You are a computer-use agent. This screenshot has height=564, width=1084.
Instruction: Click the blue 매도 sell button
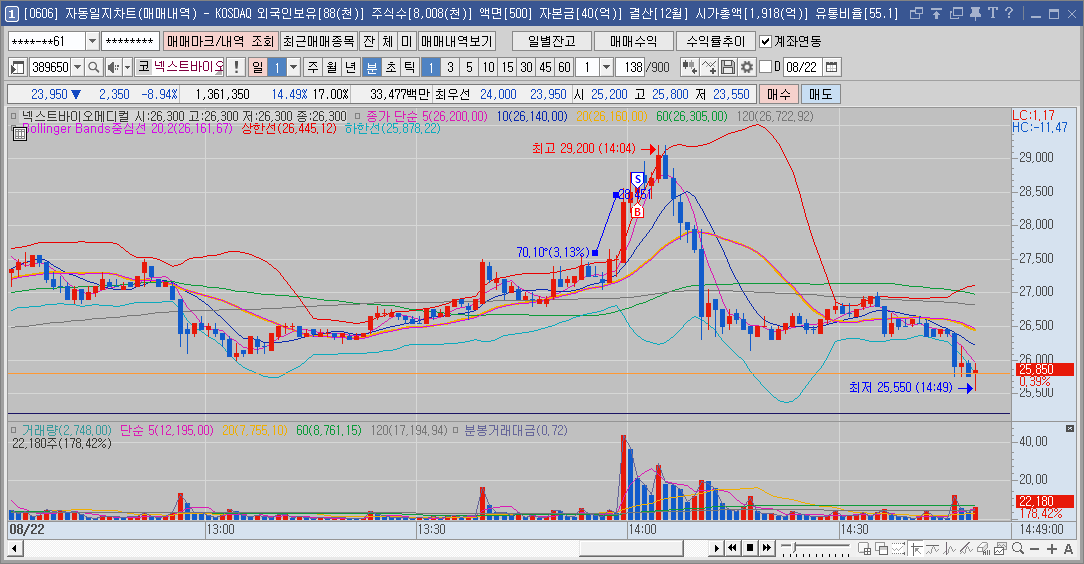(821, 94)
